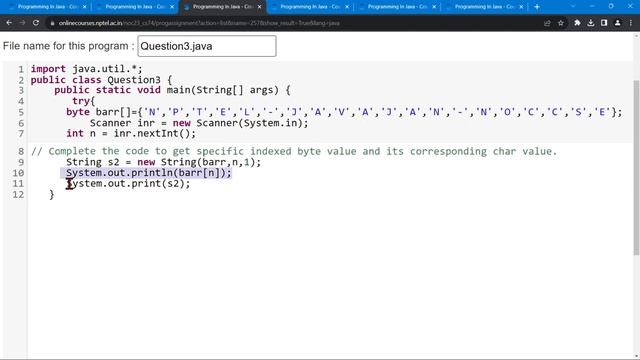The image size is (640, 360).
Task: Close the sixth Programming In Java tab
Action: (521, 7)
